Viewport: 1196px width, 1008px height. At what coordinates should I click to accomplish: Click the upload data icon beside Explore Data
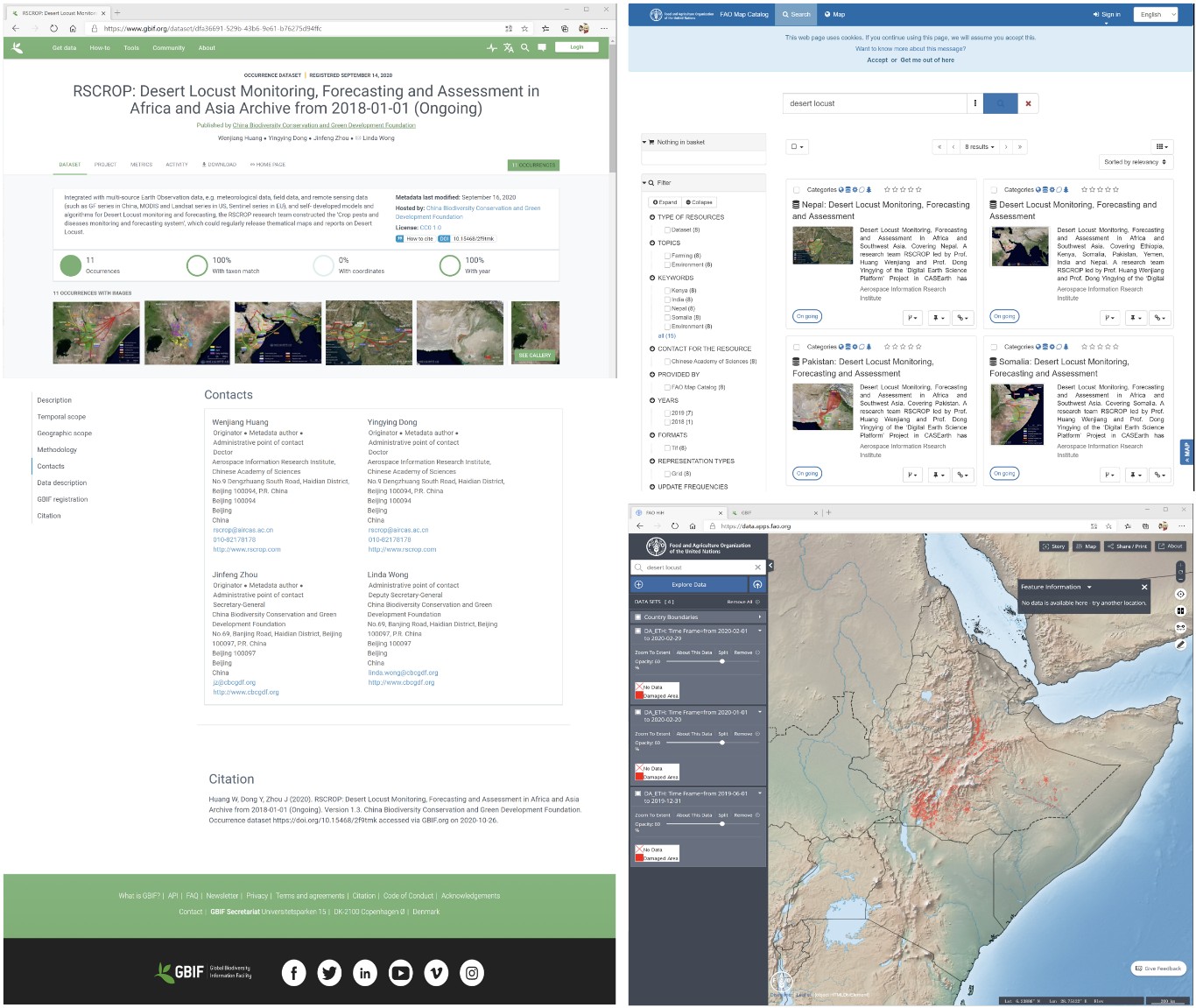(757, 584)
